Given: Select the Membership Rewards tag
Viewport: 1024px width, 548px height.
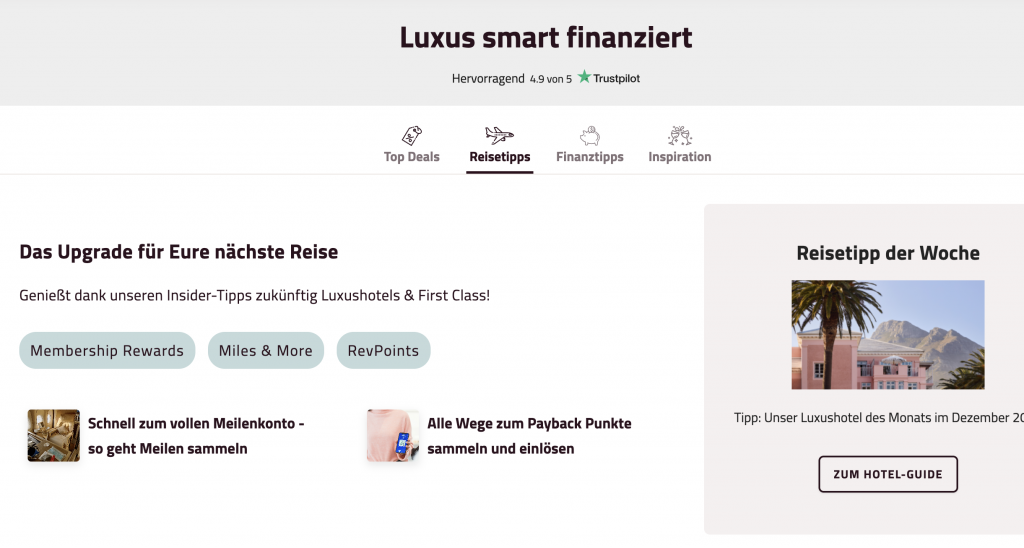Looking at the screenshot, I should coord(107,351).
